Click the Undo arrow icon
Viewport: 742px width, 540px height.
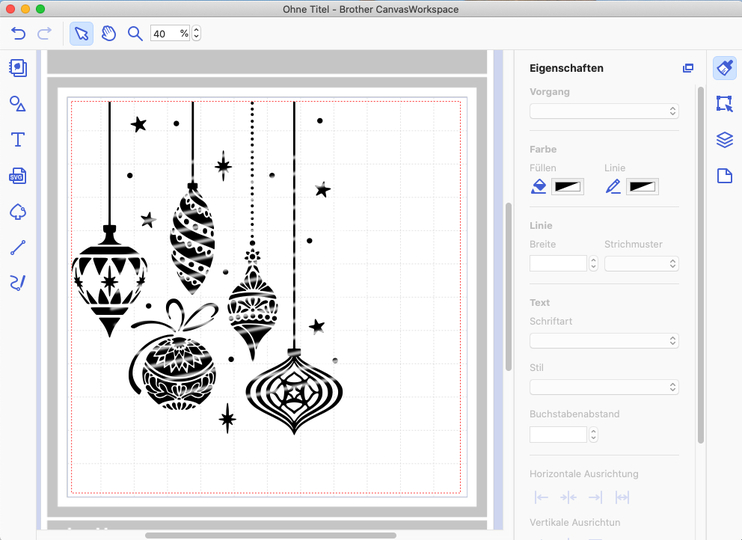pos(18,34)
